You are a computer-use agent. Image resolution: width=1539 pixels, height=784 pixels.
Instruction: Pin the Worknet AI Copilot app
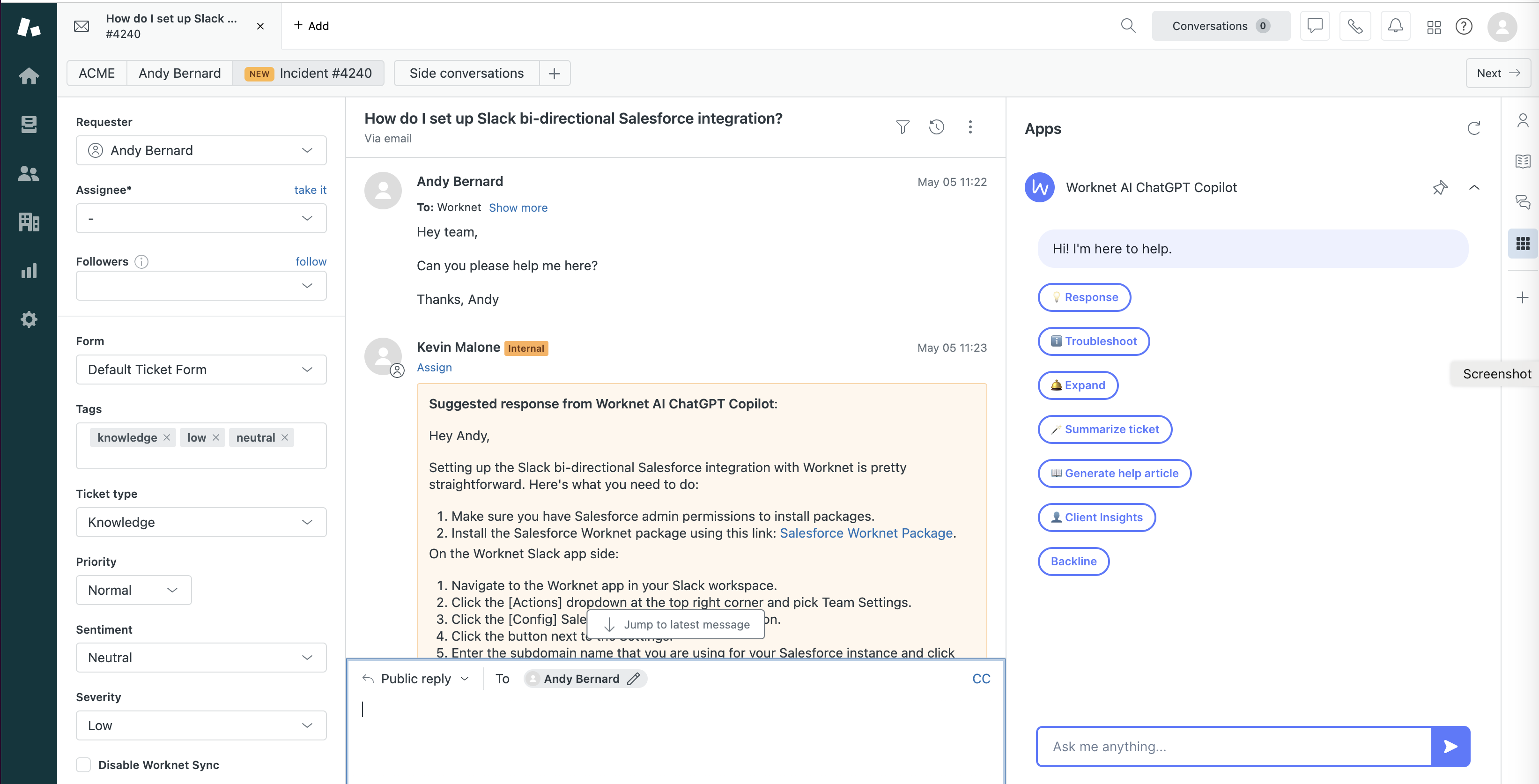point(1440,188)
